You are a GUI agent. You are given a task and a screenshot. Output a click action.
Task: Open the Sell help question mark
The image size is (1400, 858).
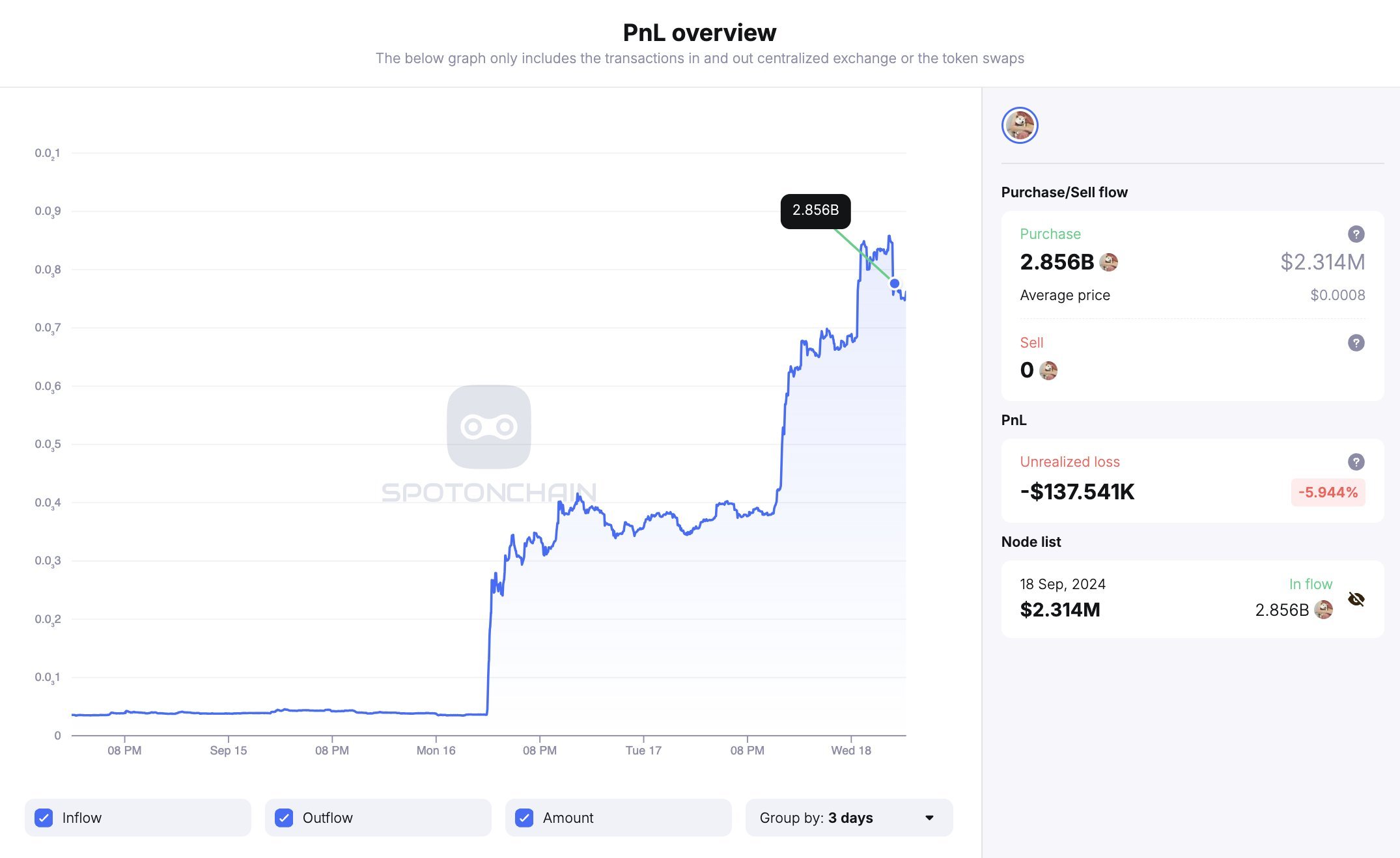tap(1356, 342)
